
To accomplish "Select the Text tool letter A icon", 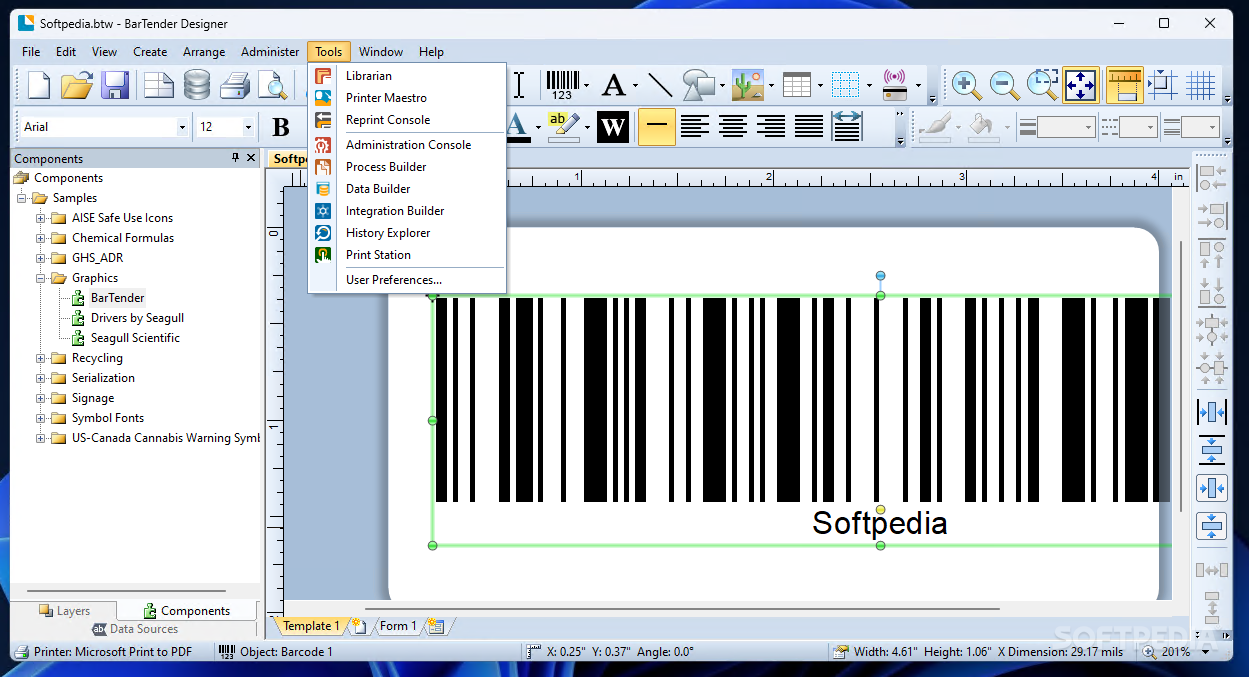I will (x=613, y=85).
